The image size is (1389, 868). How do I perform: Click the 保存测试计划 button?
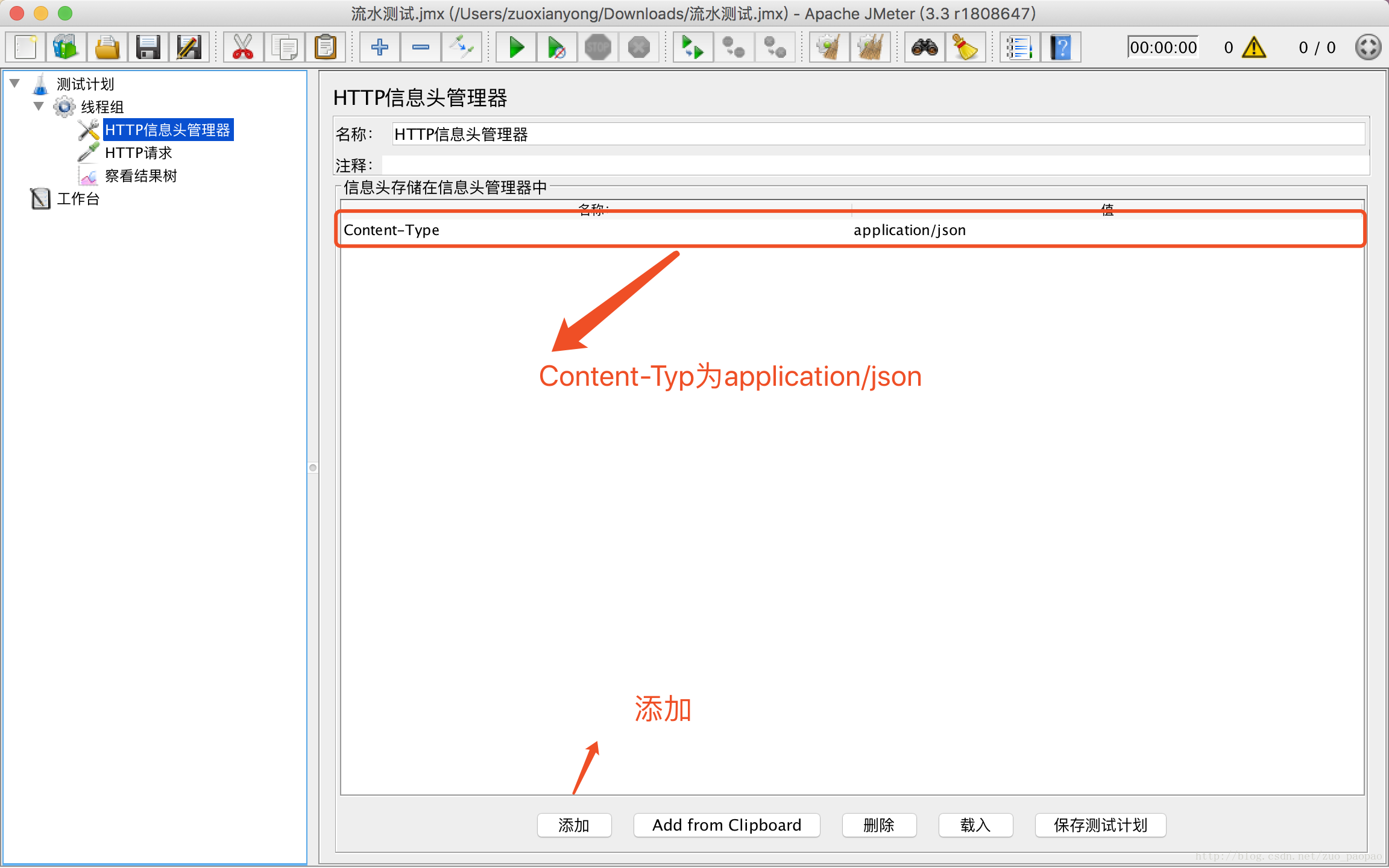click(x=1100, y=825)
